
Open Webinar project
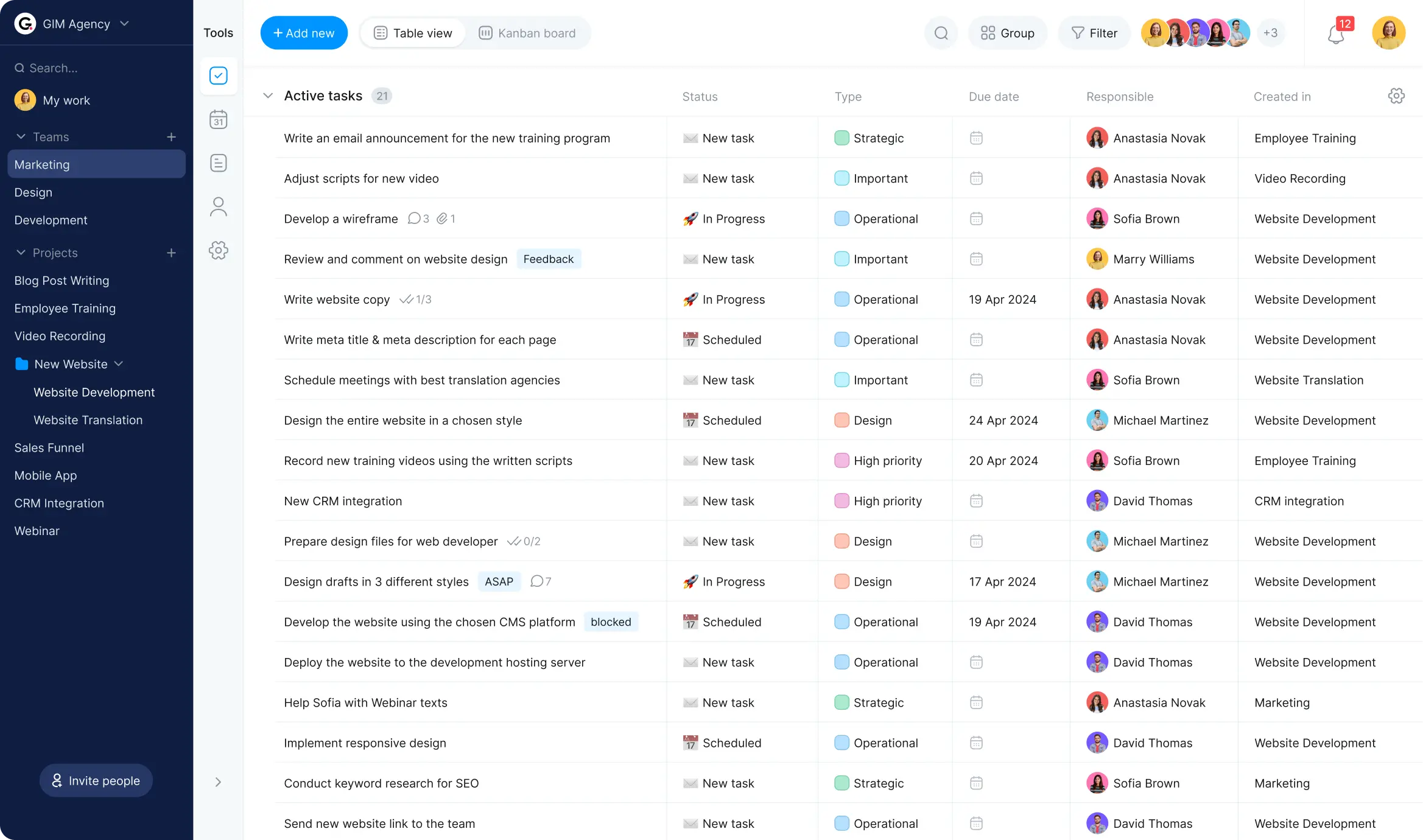[37, 531]
